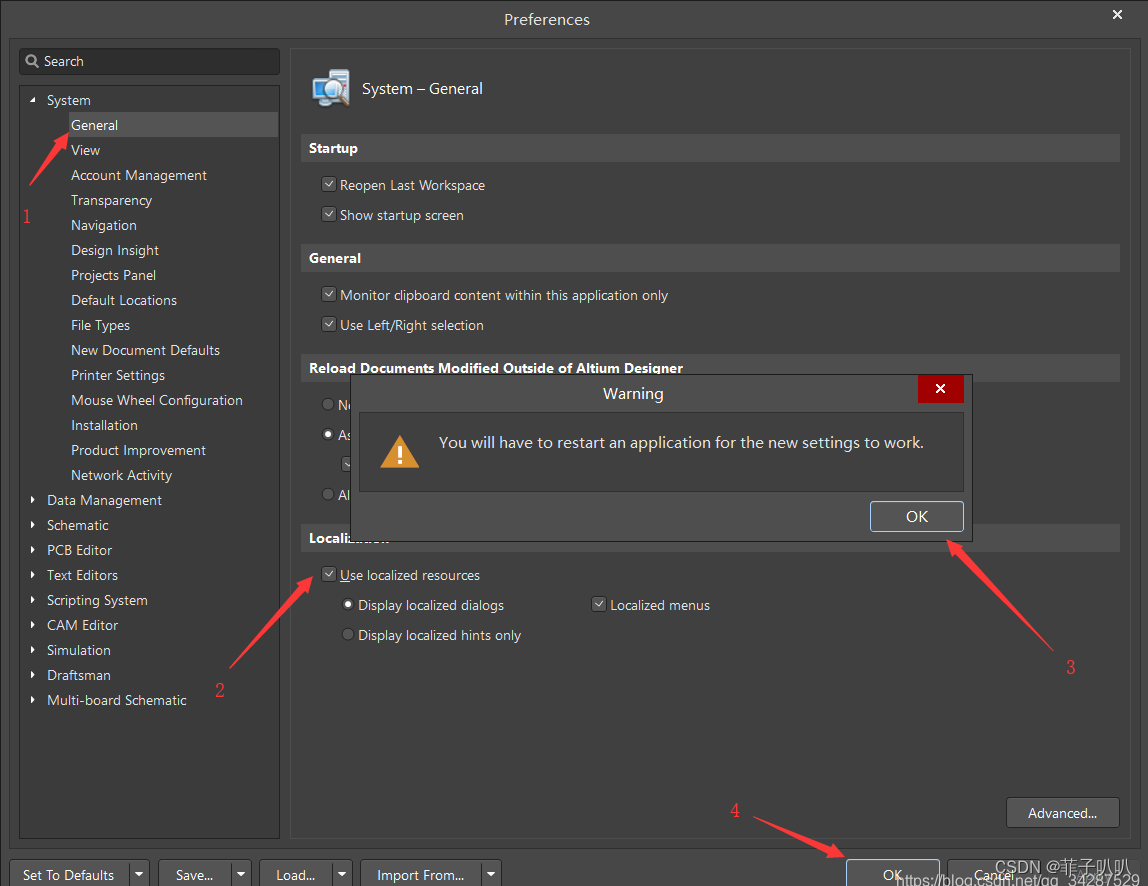Click the Save... button
The width and height of the screenshot is (1148, 886).
tap(195, 874)
